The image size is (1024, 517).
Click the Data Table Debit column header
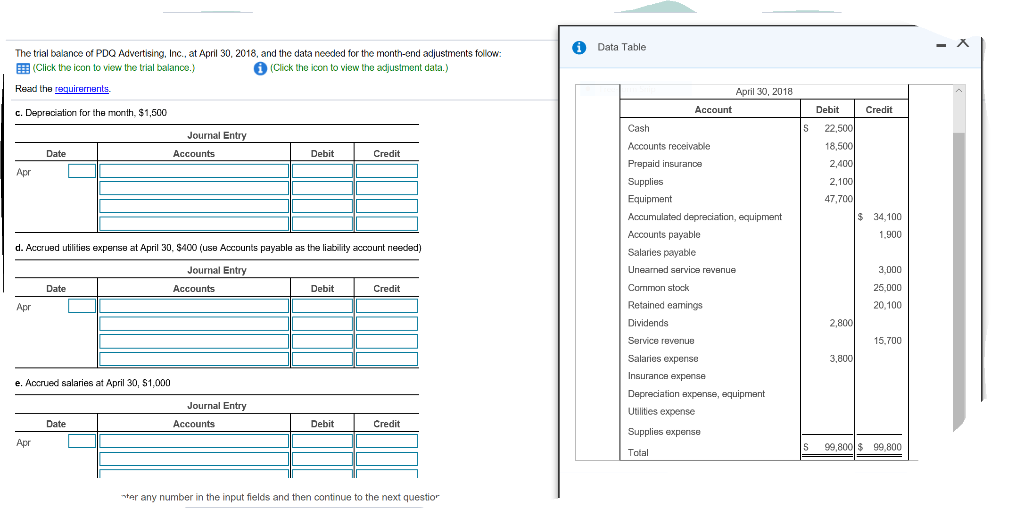(x=827, y=110)
